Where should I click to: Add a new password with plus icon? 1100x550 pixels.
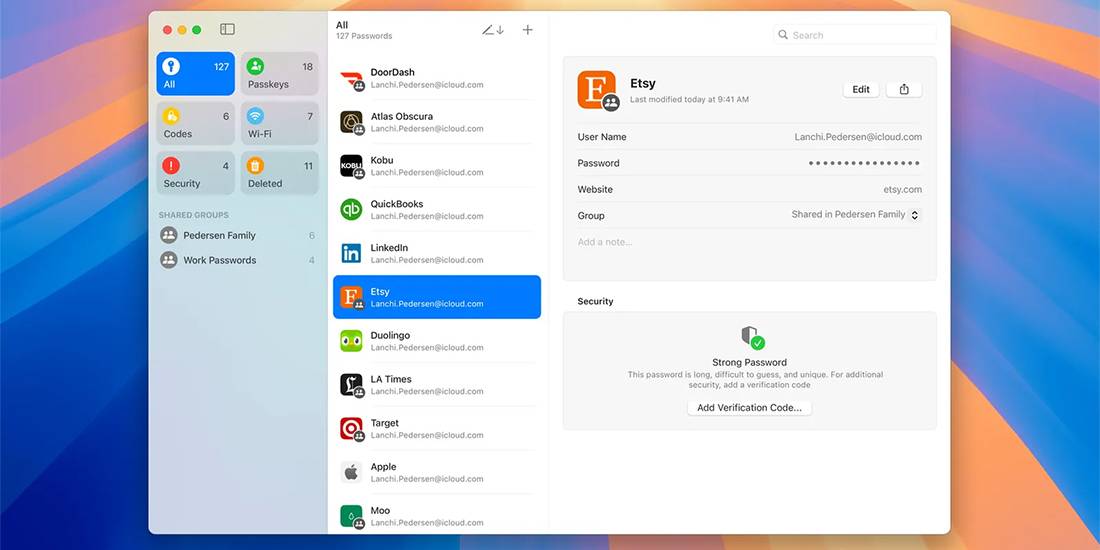[x=528, y=30]
